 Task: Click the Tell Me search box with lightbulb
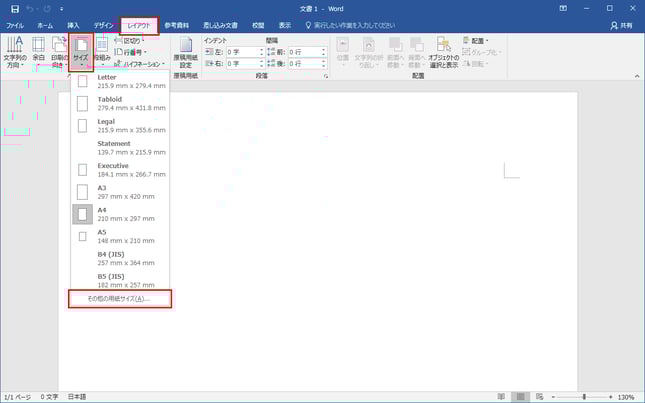(x=350, y=25)
